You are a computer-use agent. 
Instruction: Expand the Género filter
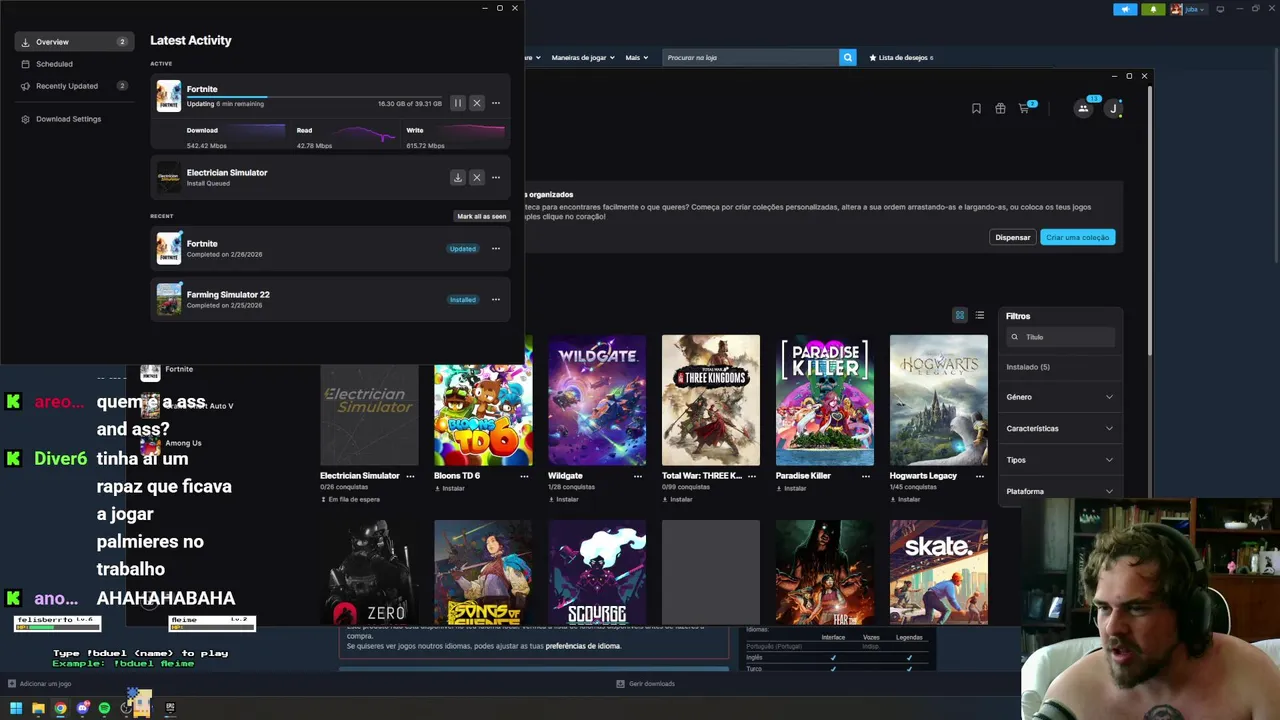pos(1060,397)
